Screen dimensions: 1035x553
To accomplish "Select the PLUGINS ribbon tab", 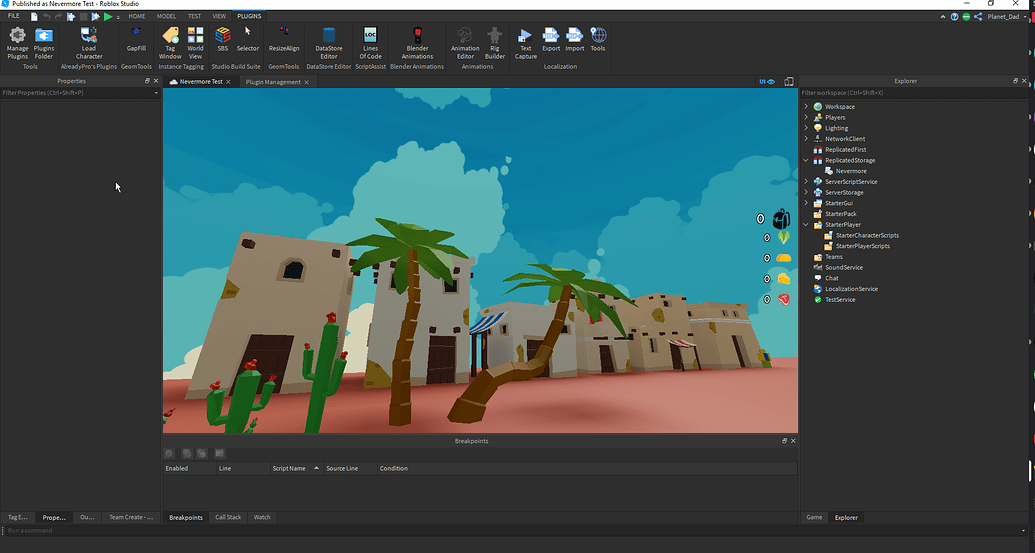I will tap(249, 16).
